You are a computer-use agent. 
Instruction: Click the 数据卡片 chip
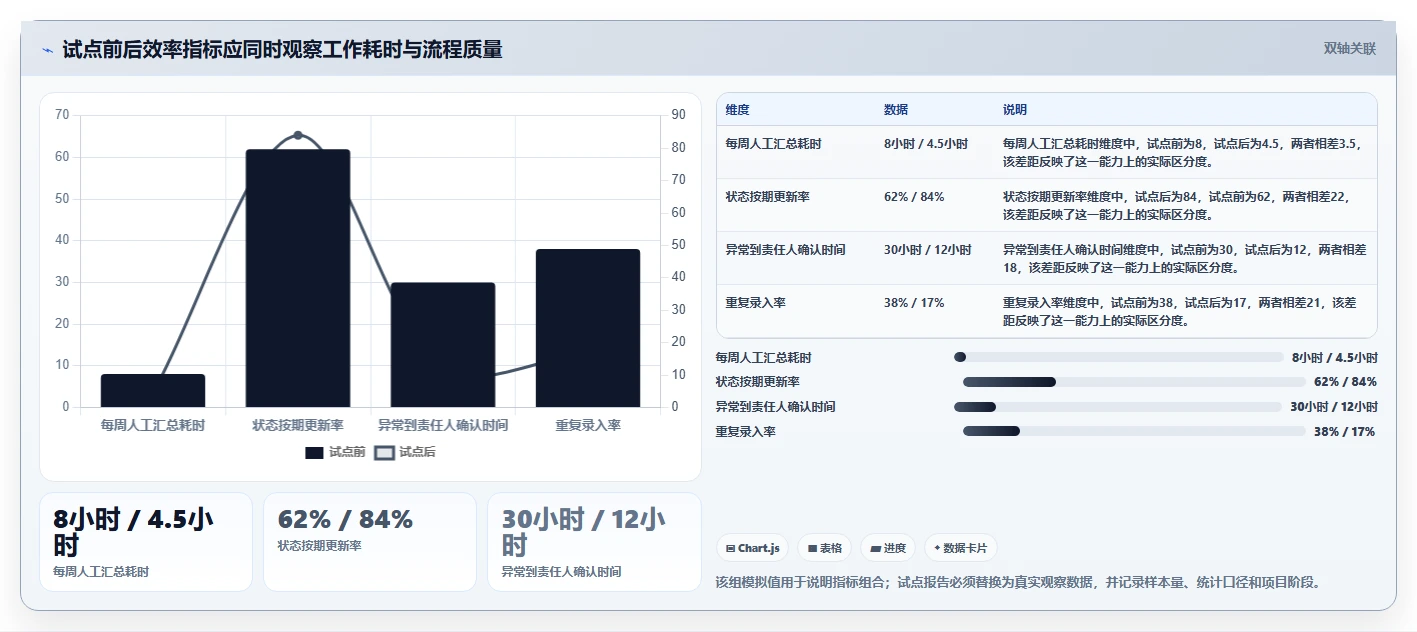pyautogui.click(x=960, y=548)
